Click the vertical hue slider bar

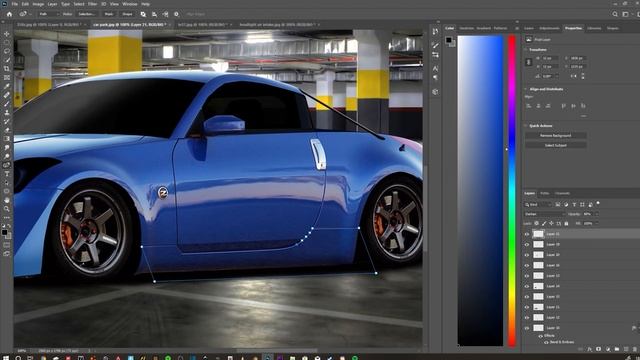coord(512,191)
